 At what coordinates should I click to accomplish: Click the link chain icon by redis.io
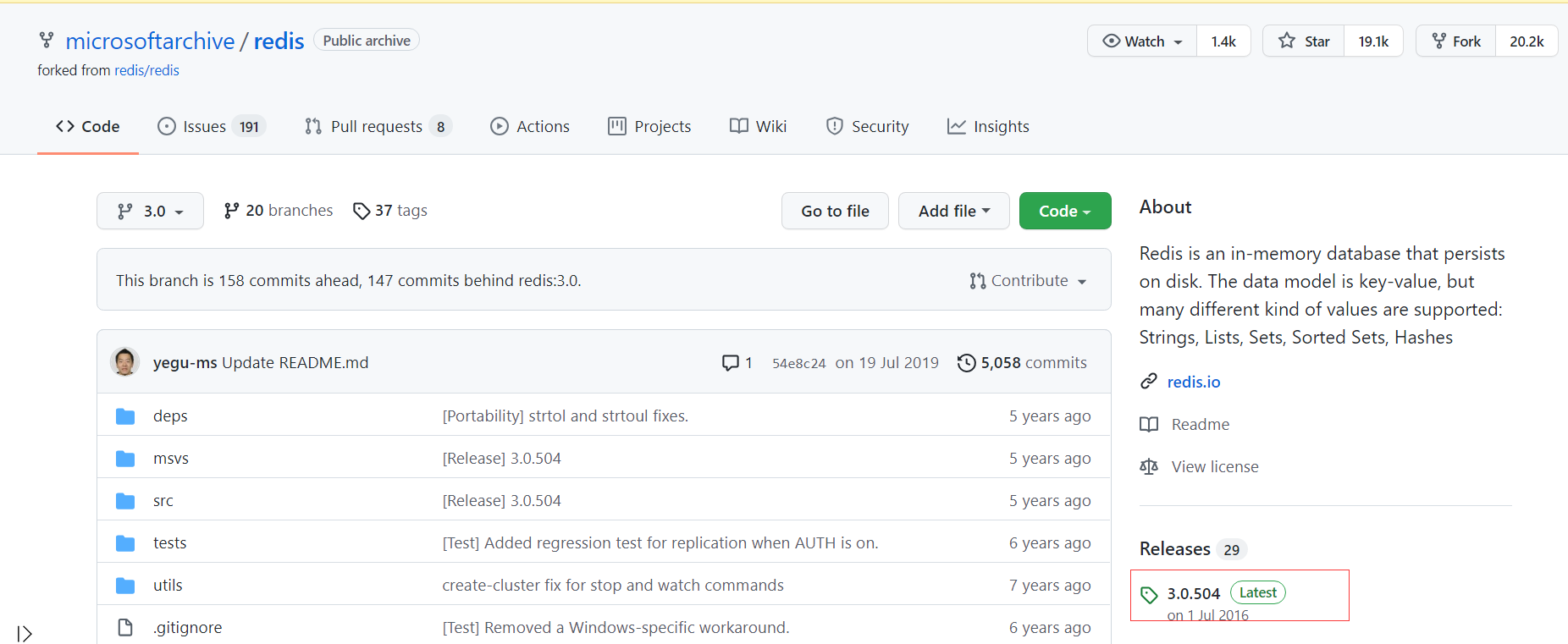pyautogui.click(x=1149, y=382)
